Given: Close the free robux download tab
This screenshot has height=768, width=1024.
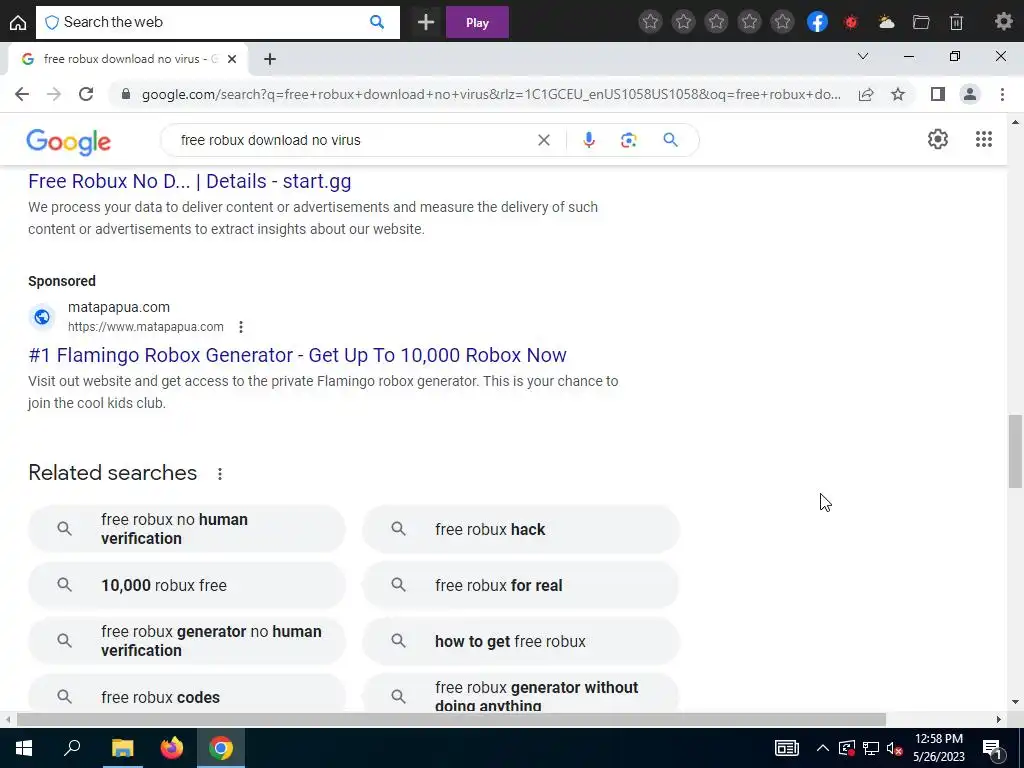Looking at the screenshot, I should pyautogui.click(x=231, y=59).
